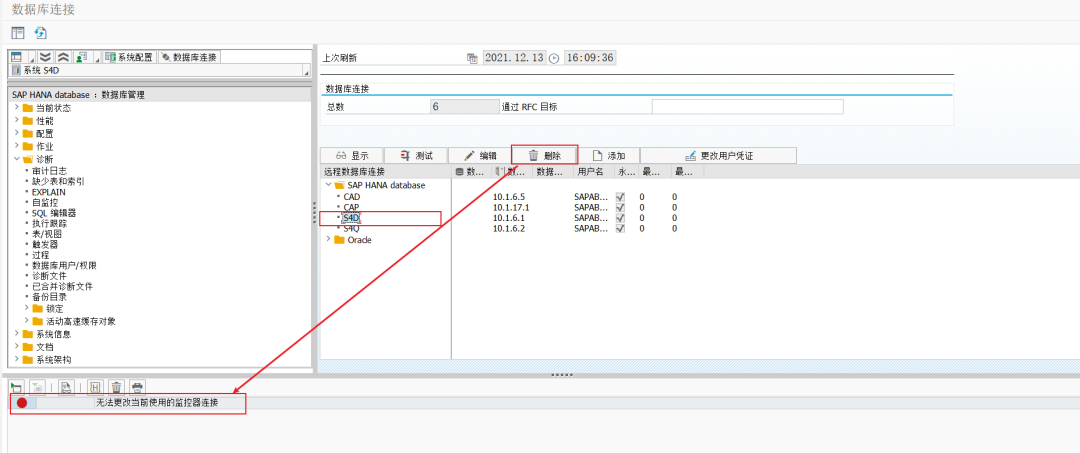Open 缺少表和索引 tree item
The width and height of the screenshot is (1080, 453).
click(x=59, y=181)
